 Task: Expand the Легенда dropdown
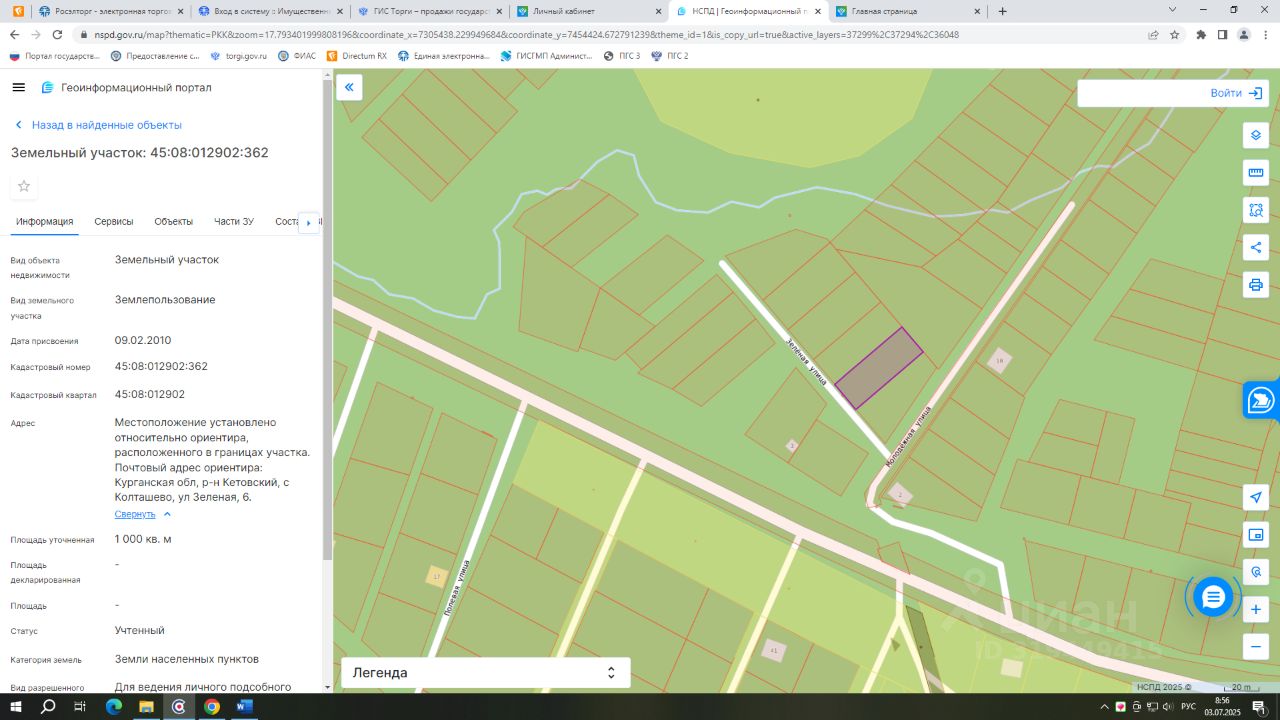(486, 673)
